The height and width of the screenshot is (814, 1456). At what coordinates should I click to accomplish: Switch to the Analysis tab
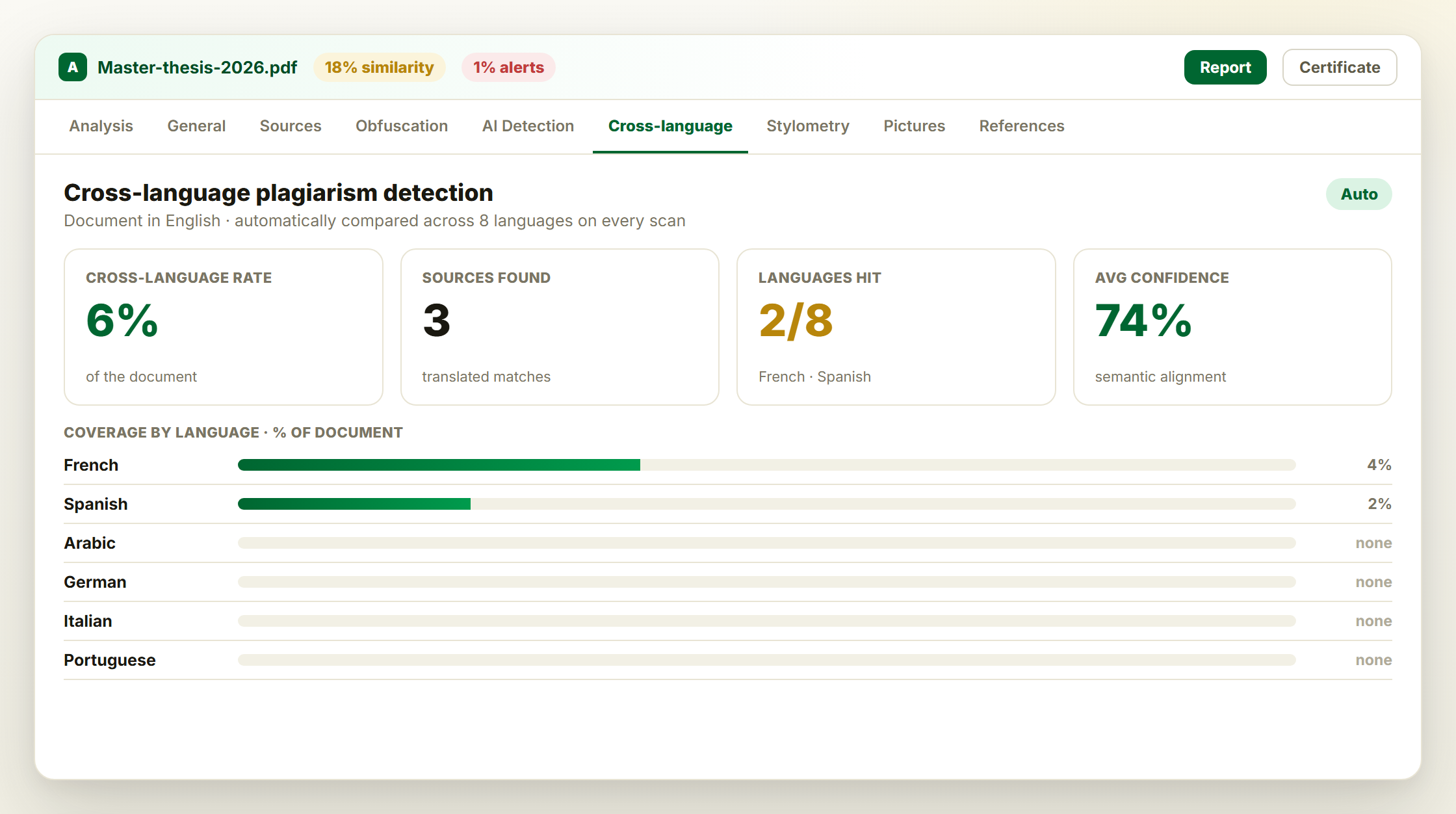tap(101, 126)
